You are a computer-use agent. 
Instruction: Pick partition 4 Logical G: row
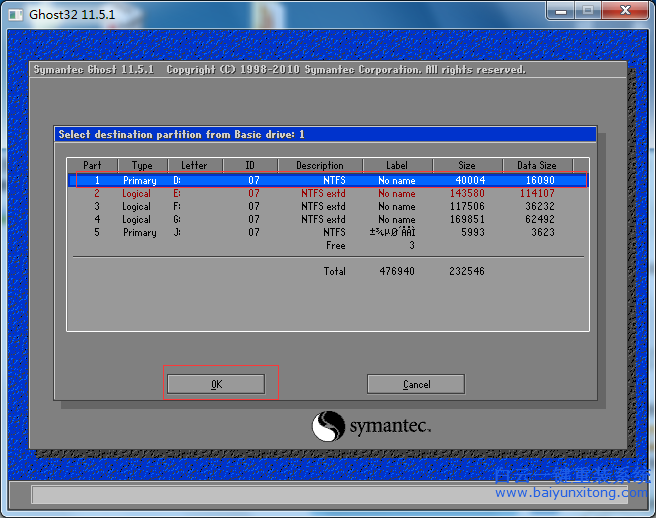coord(328,220)
